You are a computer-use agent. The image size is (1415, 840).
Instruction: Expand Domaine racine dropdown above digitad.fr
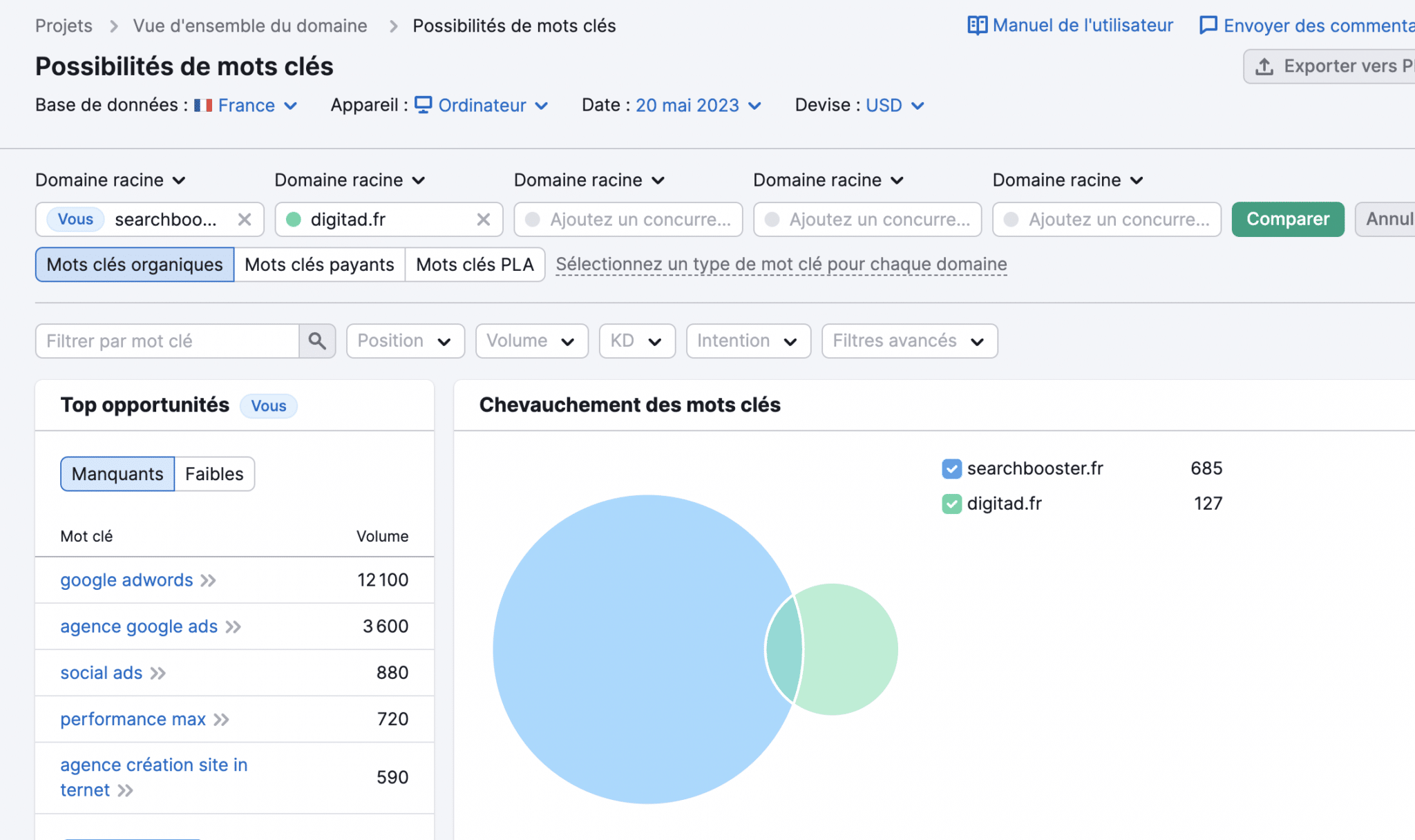click(350, 180)
